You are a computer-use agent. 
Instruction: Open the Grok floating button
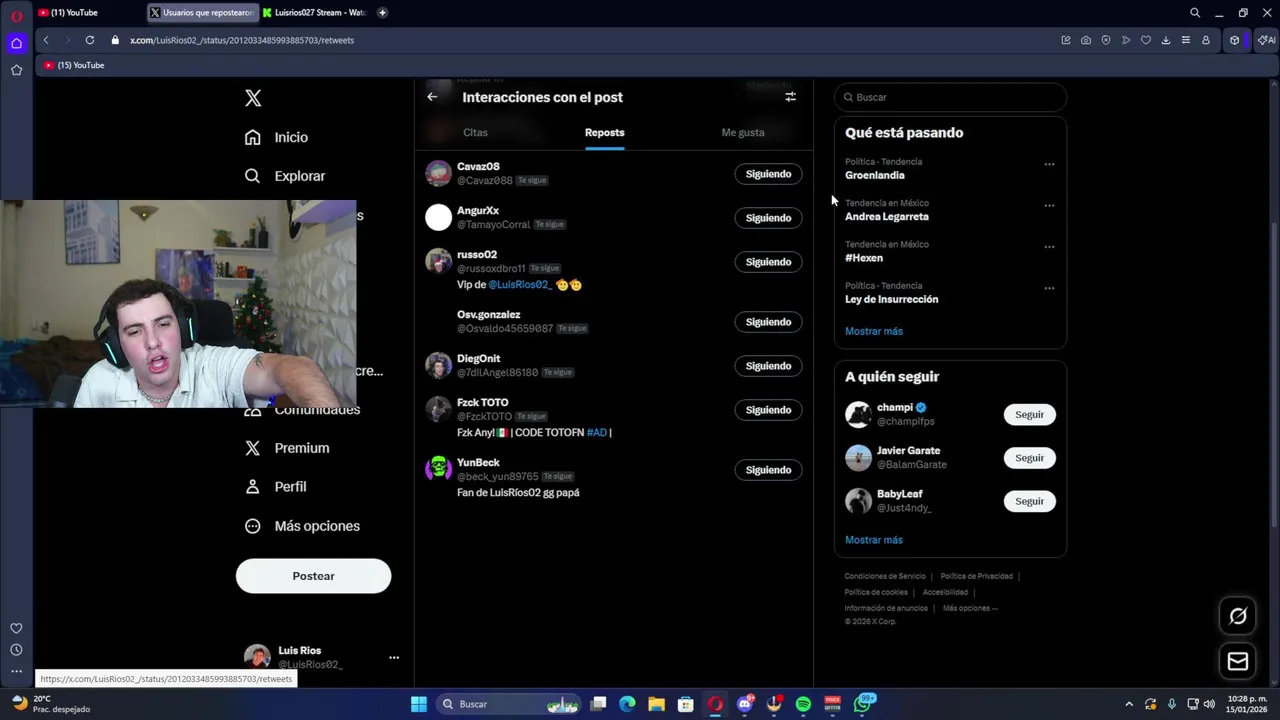[1238, 616]
